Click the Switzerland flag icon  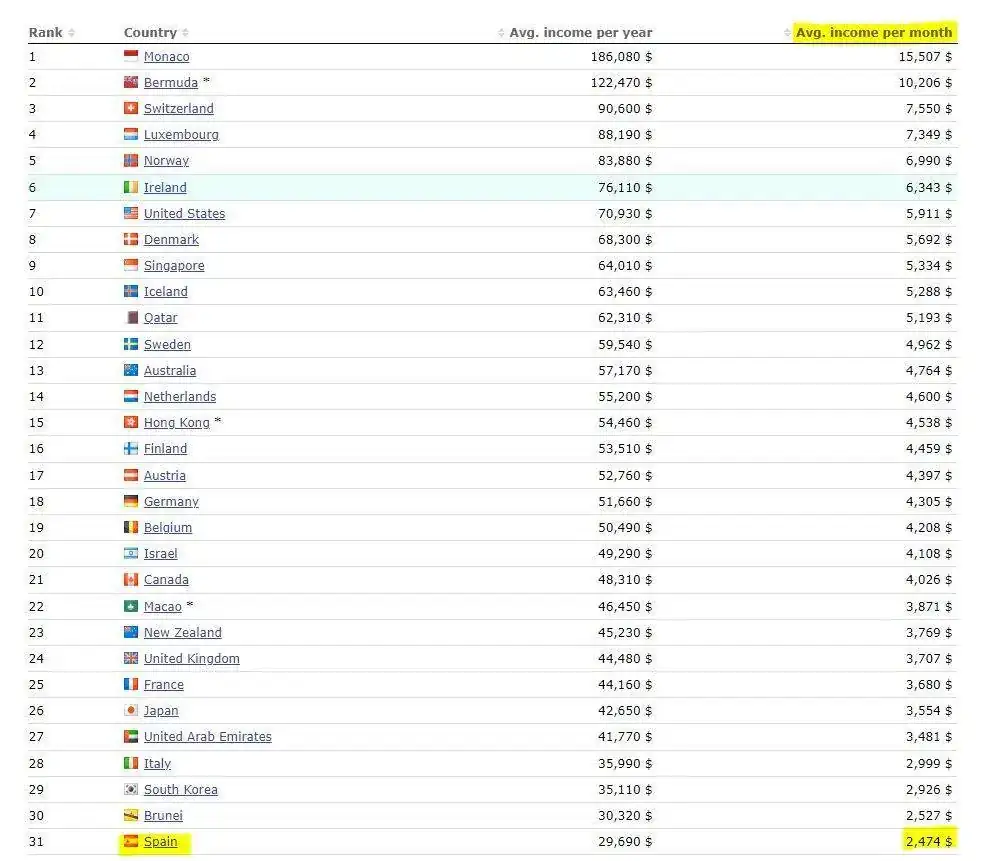coord(131,109)
